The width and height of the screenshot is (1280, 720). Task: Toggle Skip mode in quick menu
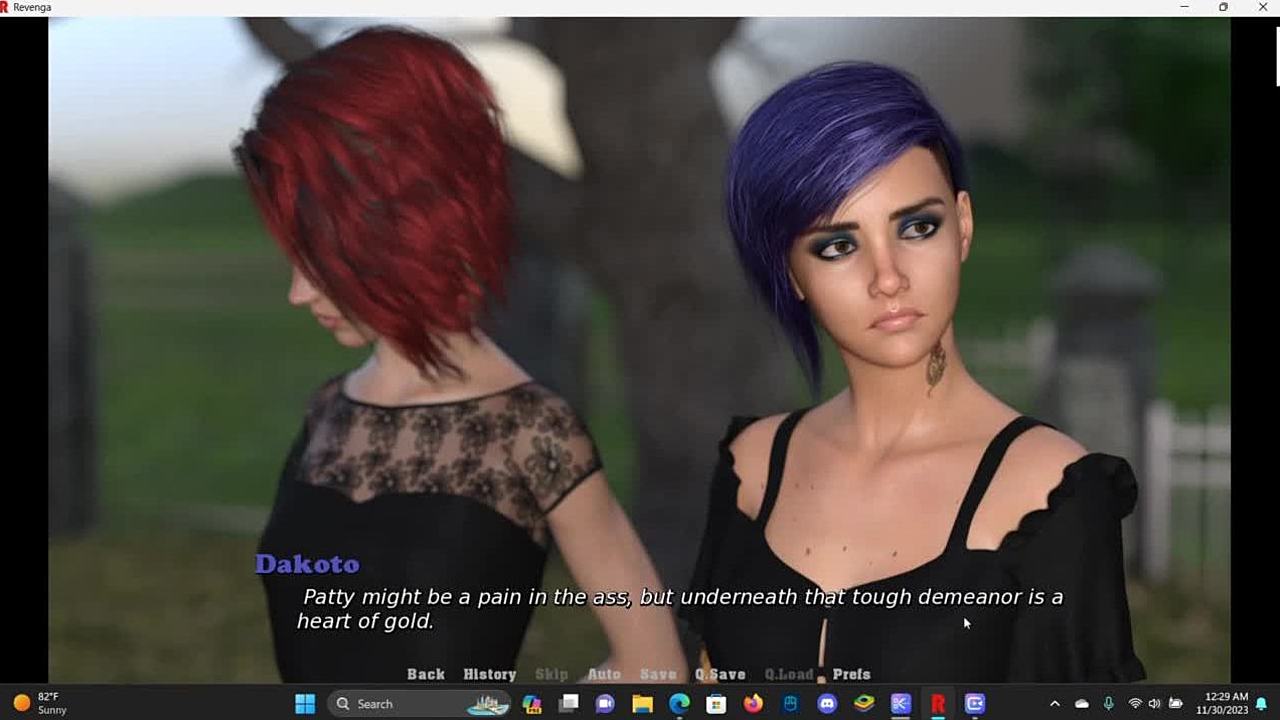(551, 674)
